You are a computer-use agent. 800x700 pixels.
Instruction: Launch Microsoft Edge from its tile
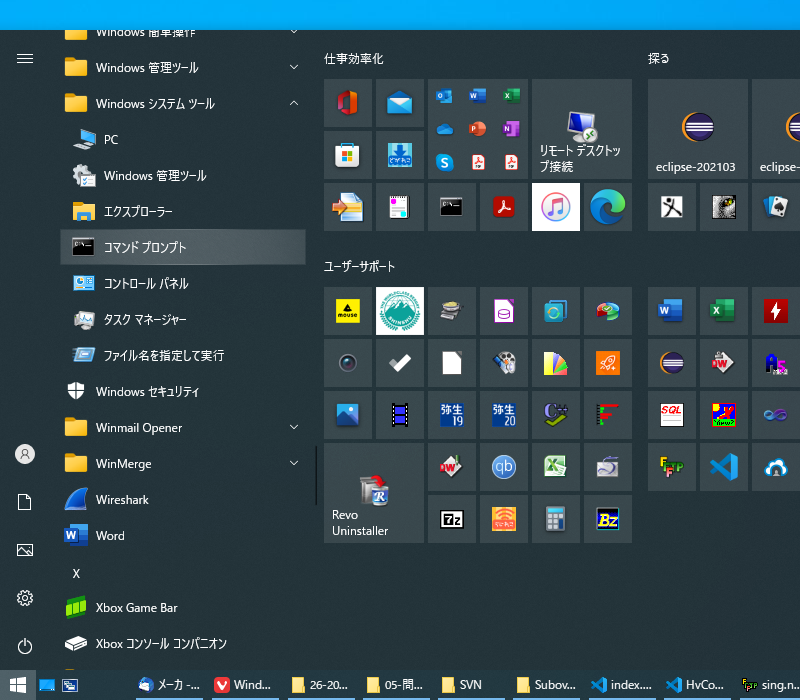pos(608,207)
